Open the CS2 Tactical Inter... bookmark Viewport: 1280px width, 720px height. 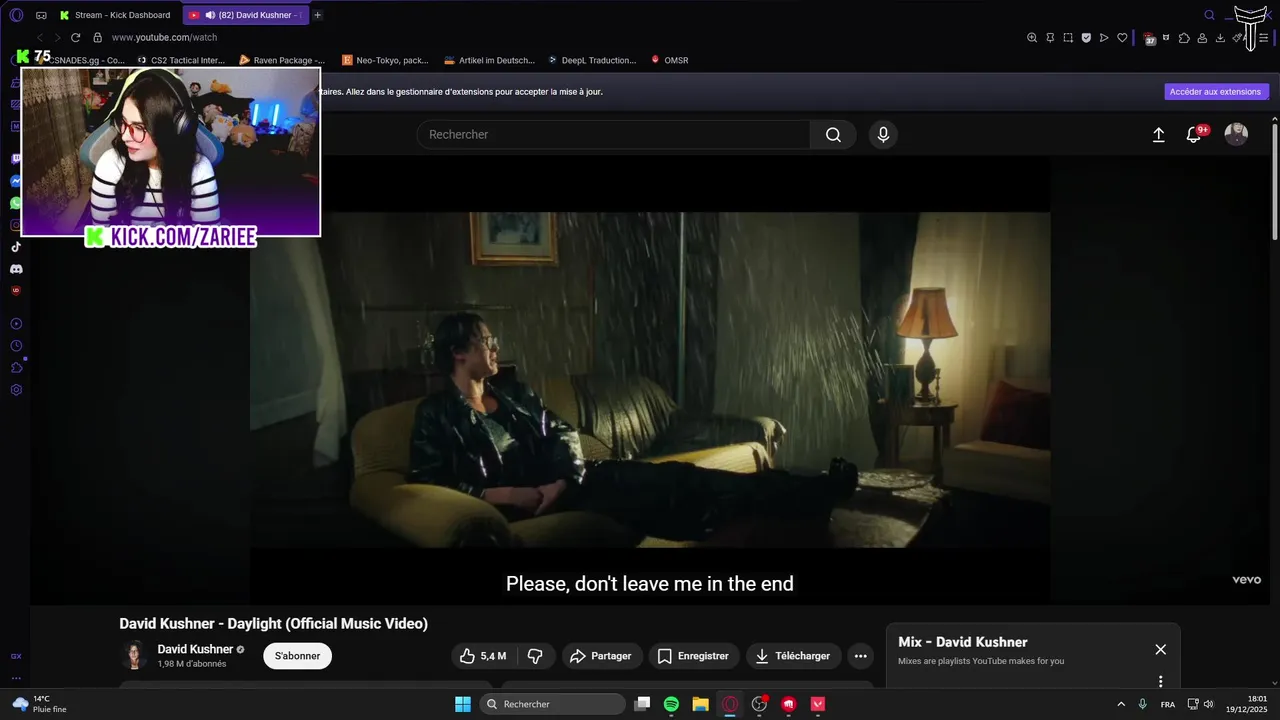coord(180,60)
